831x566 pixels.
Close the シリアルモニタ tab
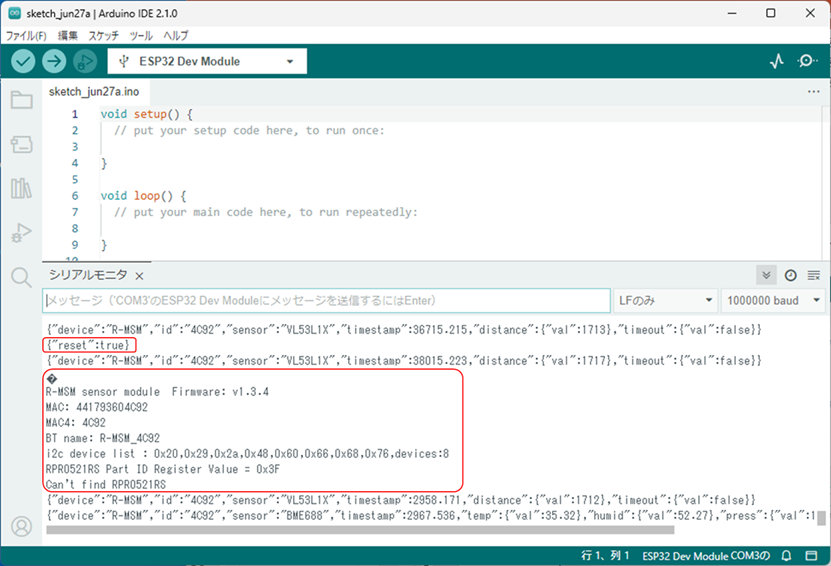140,276
